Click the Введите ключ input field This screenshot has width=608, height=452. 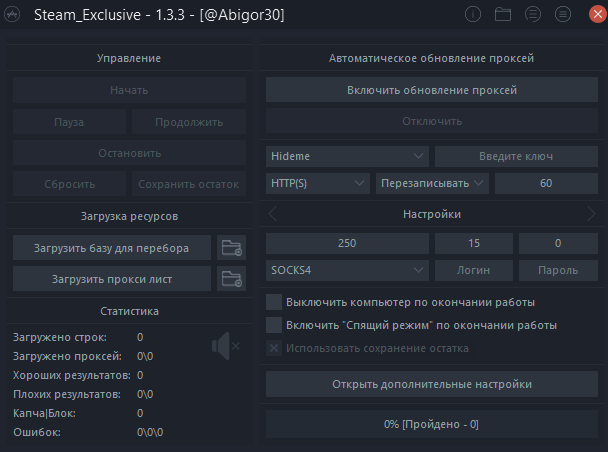point(516,156)
